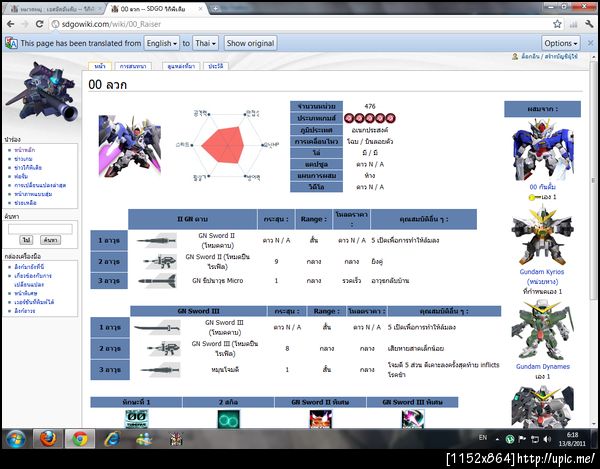Click the Skill 1 '00' icon
600x469 pixels.
tap(137, 419)
